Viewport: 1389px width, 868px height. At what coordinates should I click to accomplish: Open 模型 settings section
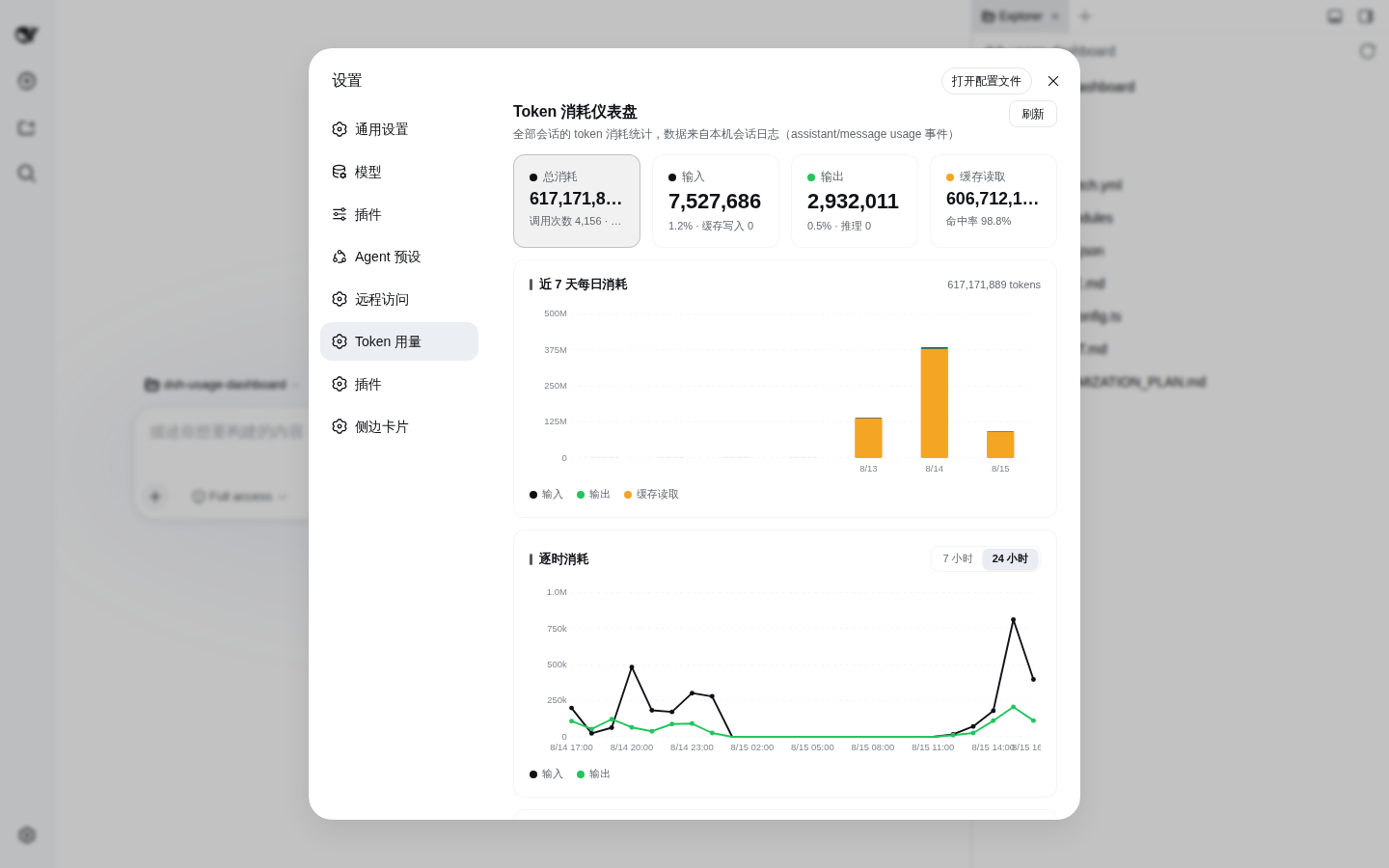tap(399, 172)
